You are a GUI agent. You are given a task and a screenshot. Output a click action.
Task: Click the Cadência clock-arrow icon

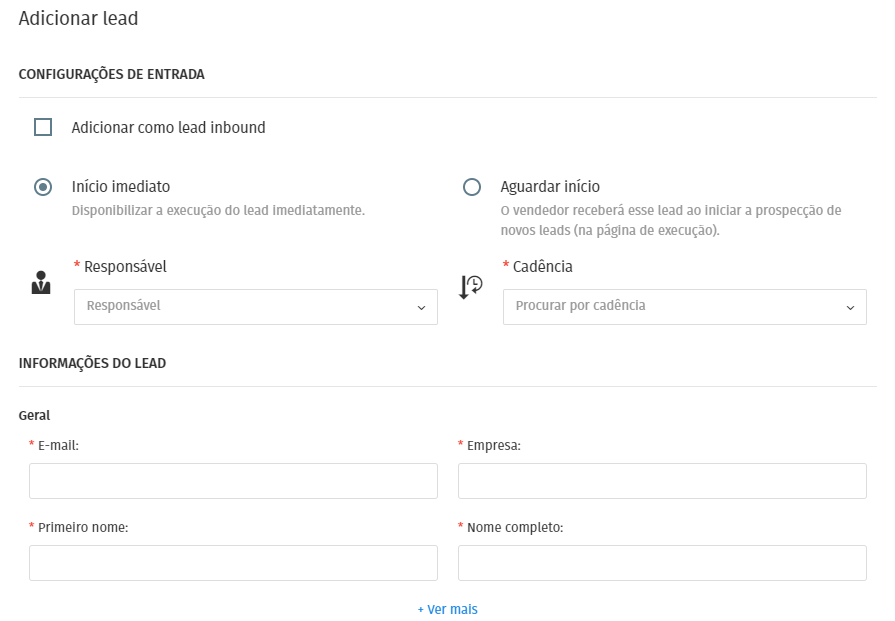click(x=471, y=287)
